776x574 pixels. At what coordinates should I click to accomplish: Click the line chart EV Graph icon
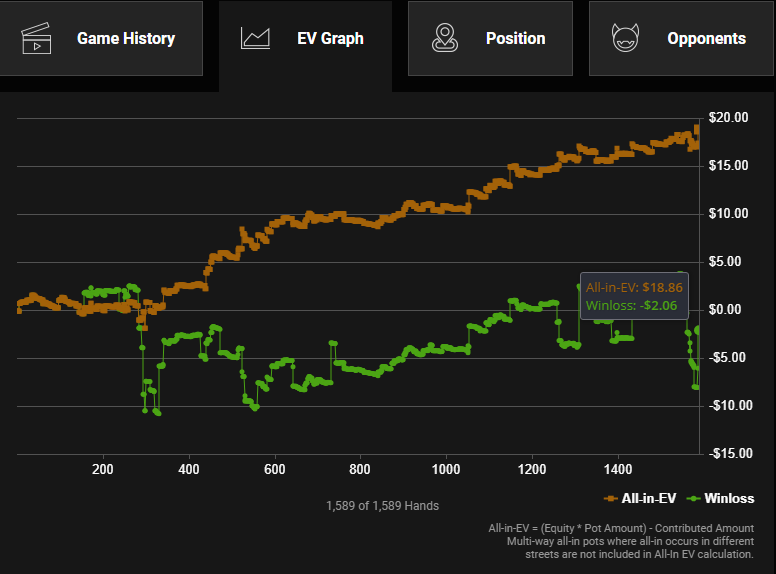(x=255, y=38)
